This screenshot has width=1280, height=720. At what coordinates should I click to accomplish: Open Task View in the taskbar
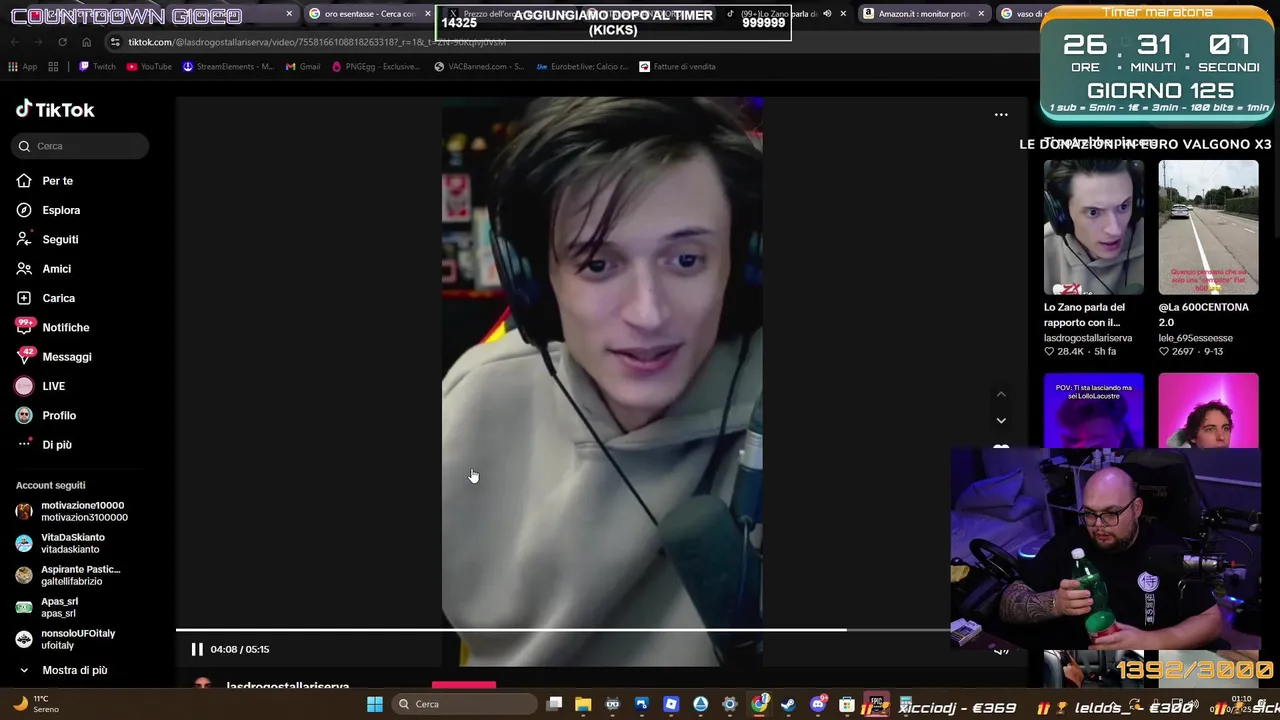pyautogui.click(x=555, y=704)
